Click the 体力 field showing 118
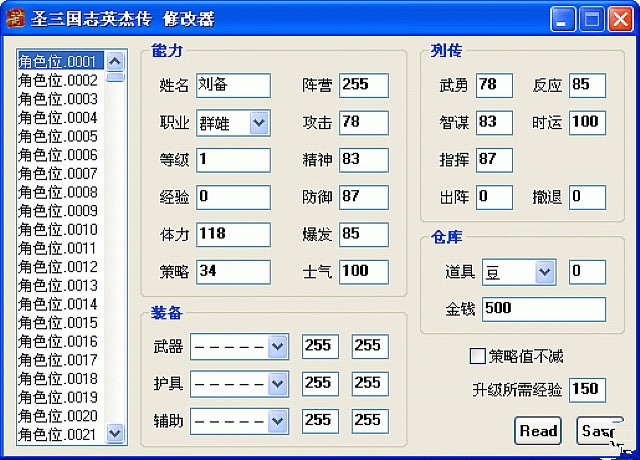 point(233,234)
